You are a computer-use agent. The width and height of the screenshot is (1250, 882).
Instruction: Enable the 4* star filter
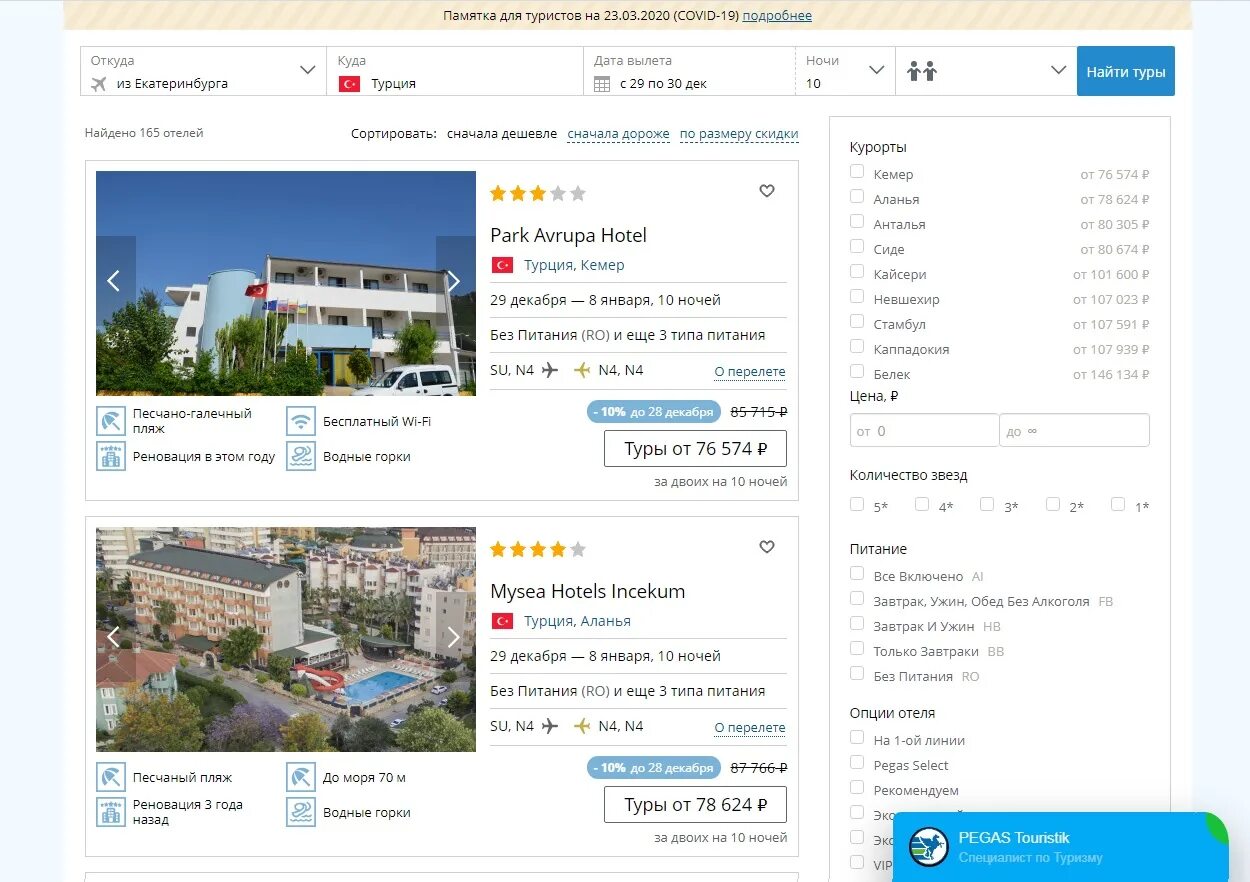click(922, 504)
